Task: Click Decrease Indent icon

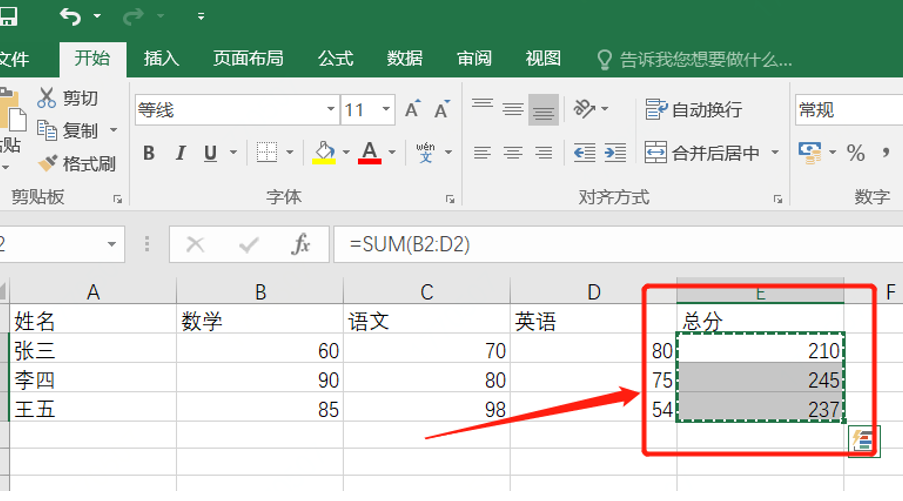Action: 585,153
